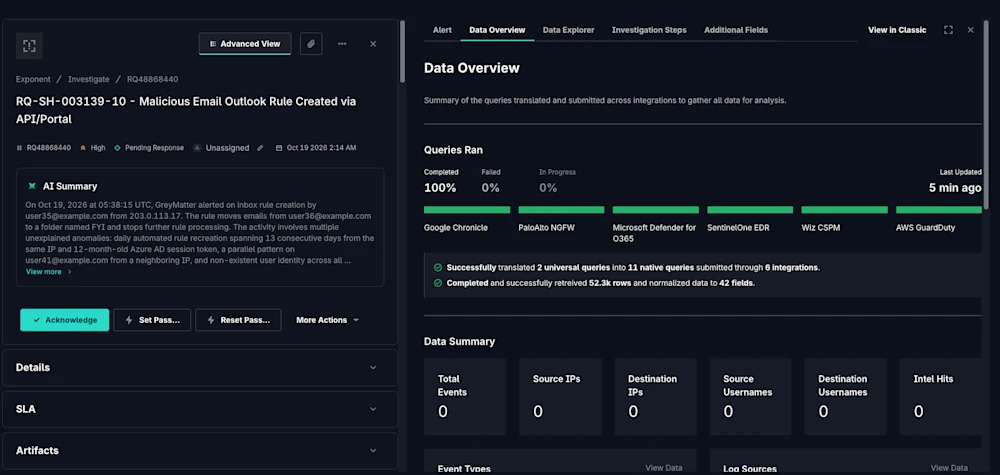Click the Pending Response status icon
The height and width of the screenshot is (475, 1000).
117,148
